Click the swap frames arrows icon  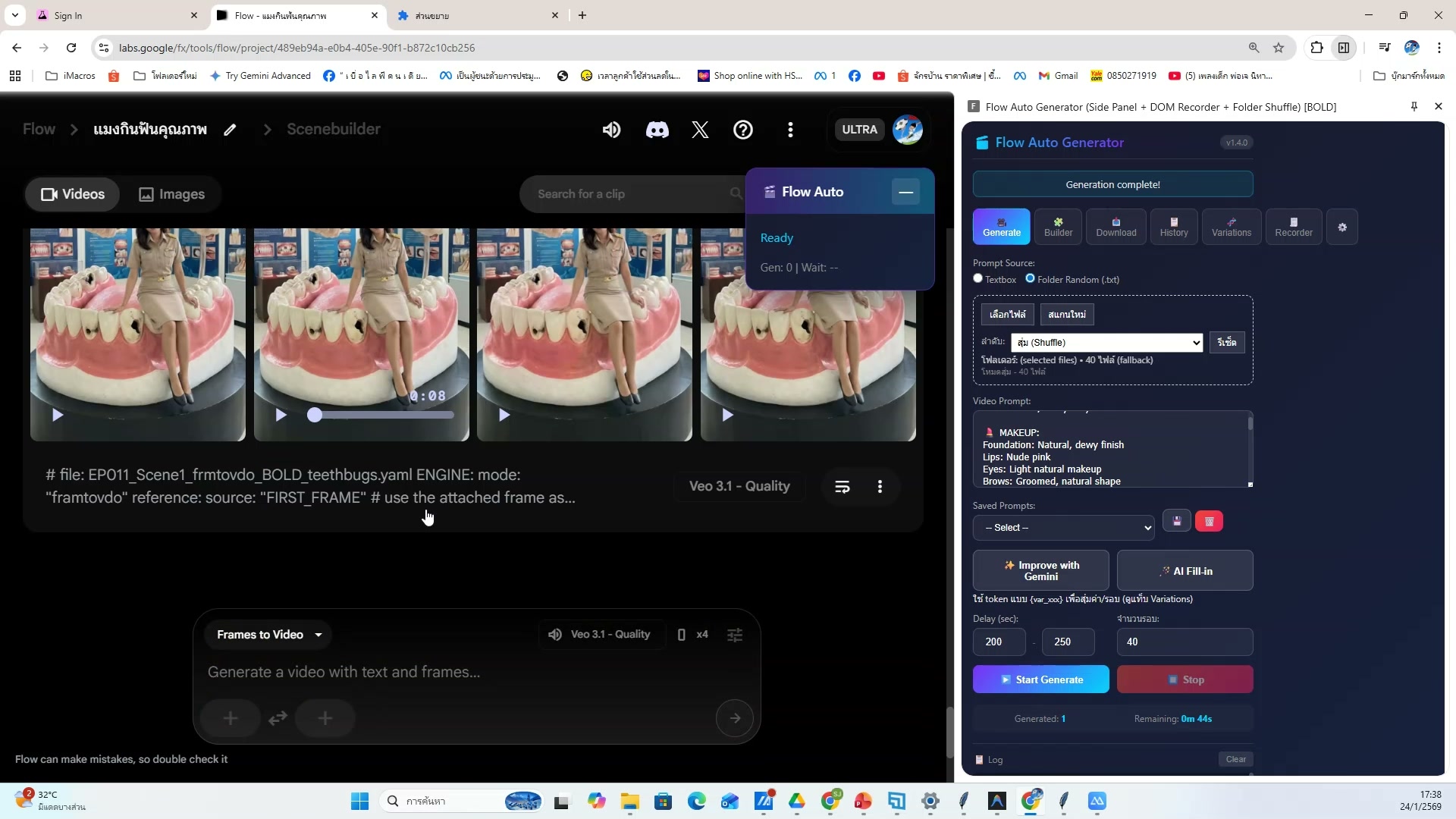[x=278, y=717]
